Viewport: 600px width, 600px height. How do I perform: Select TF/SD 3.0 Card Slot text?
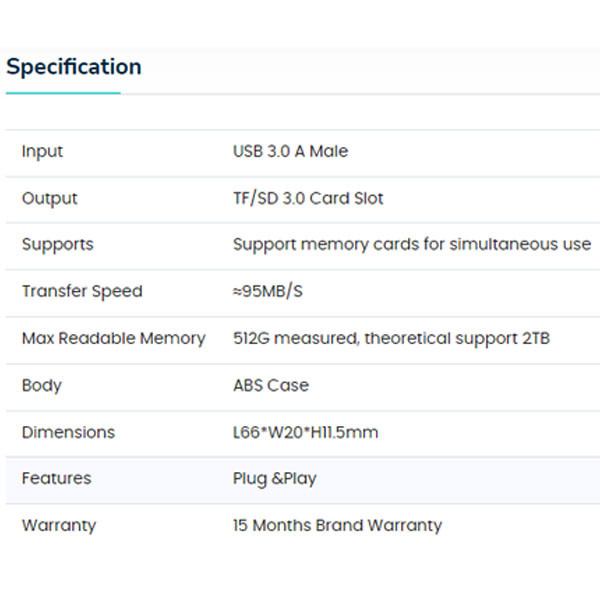click(308, 198)
